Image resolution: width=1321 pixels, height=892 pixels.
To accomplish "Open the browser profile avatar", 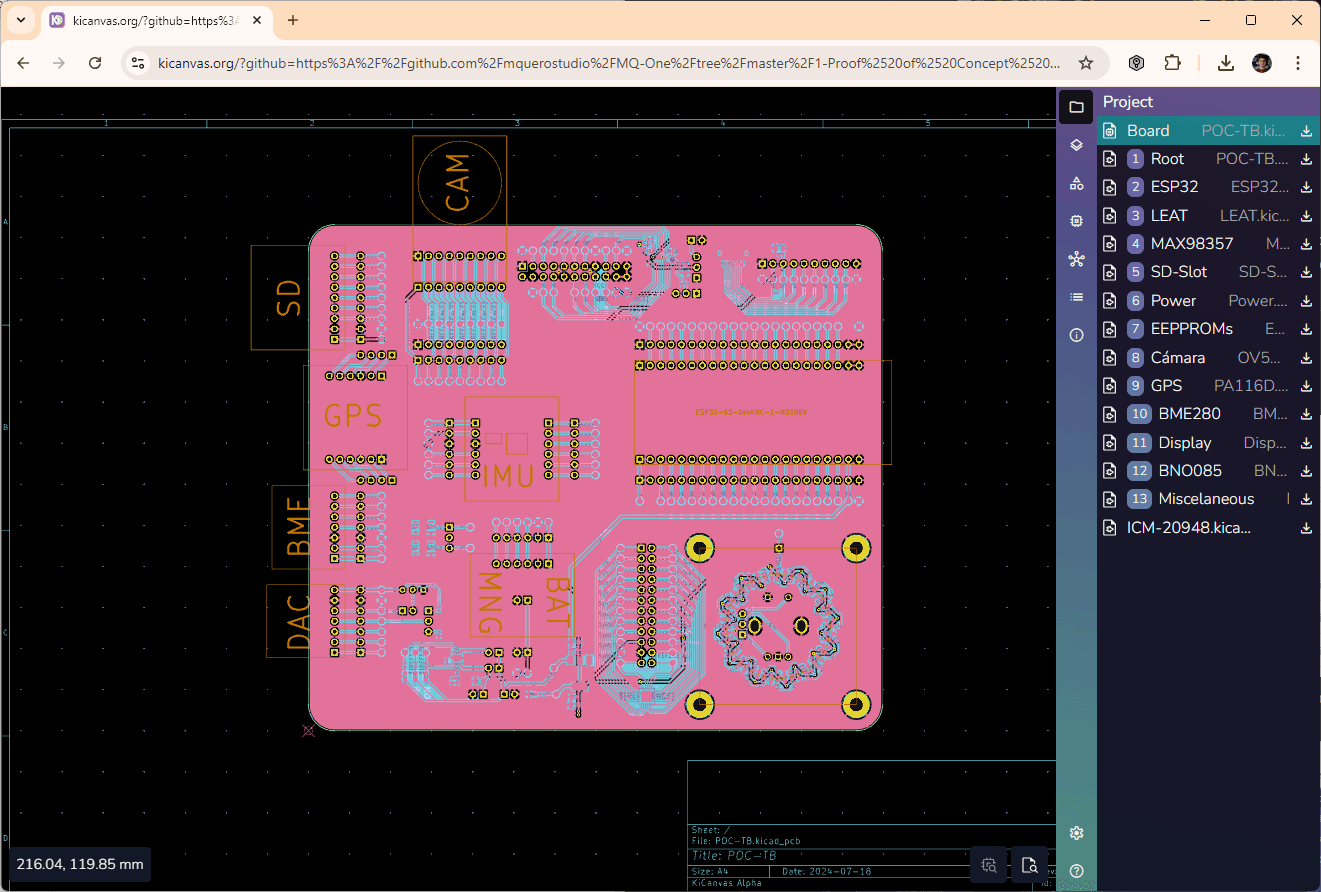I will pos(1262,63).
